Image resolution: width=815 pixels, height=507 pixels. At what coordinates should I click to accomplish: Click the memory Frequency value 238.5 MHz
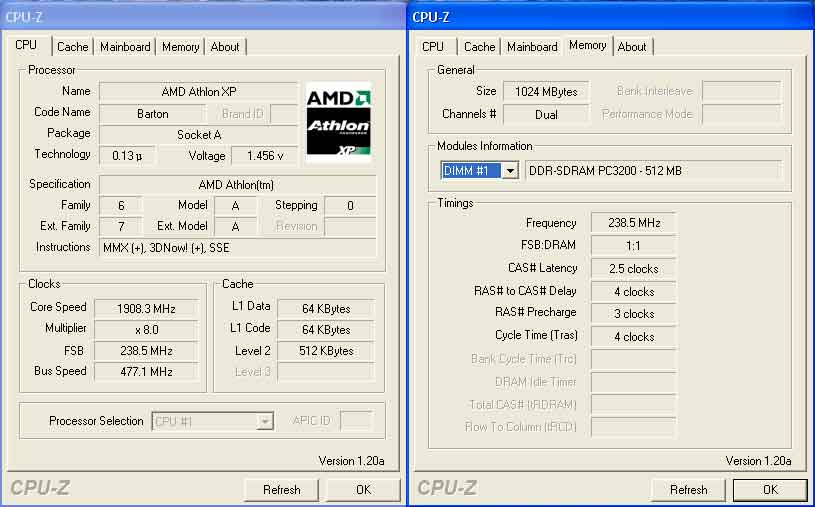(x=634, y=223)
